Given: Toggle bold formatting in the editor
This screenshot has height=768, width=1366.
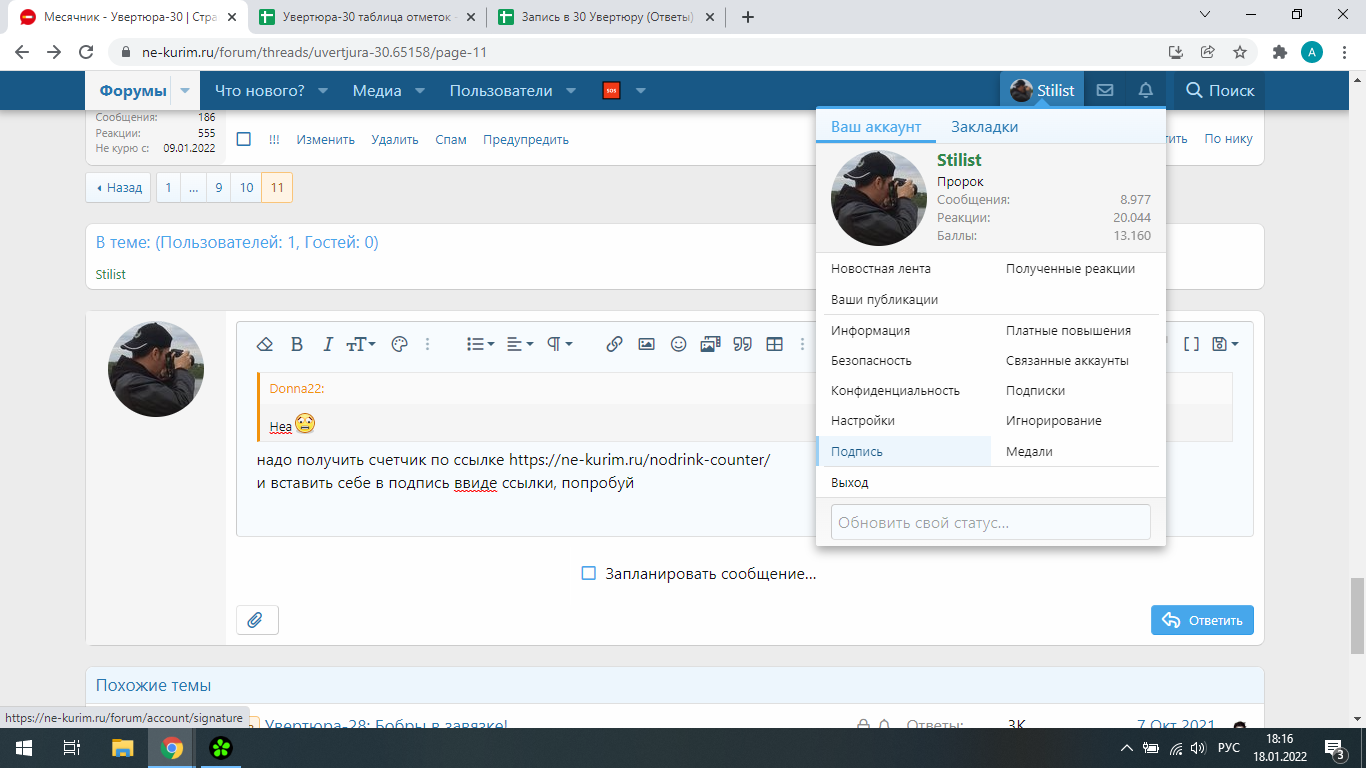Looking at the screenshot, I should tap(296, 344).
